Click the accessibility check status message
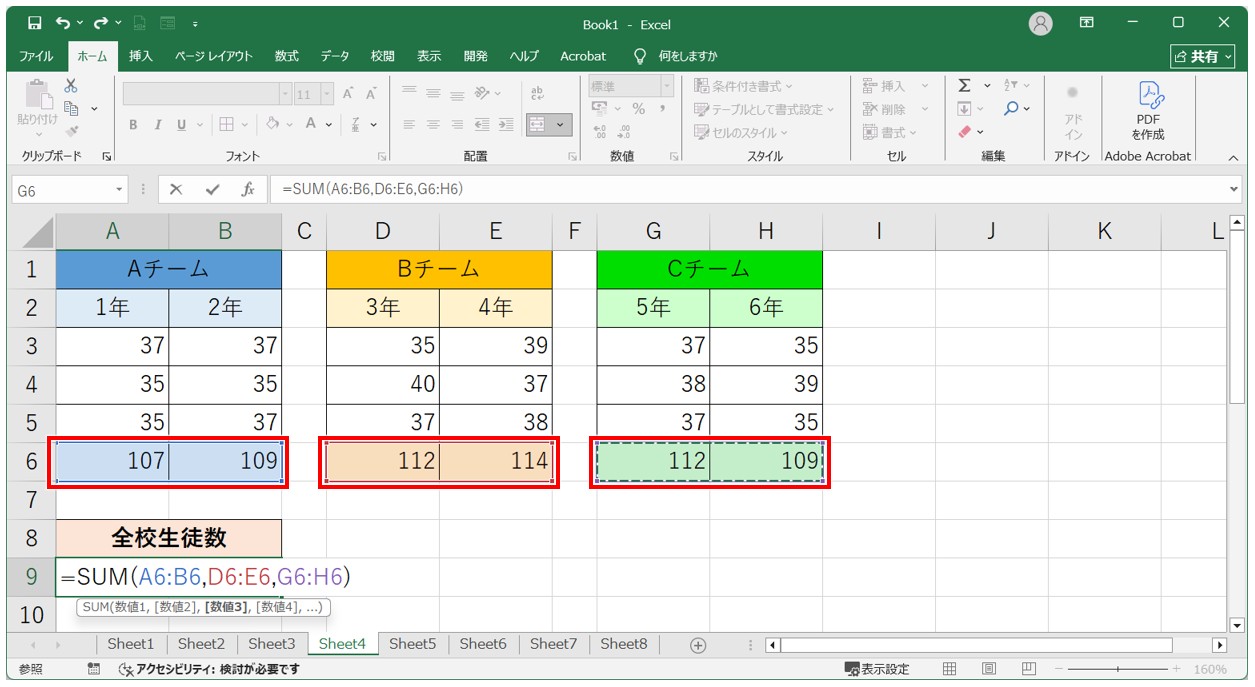This screenshot has height=687, width=1255. point(208,669)
